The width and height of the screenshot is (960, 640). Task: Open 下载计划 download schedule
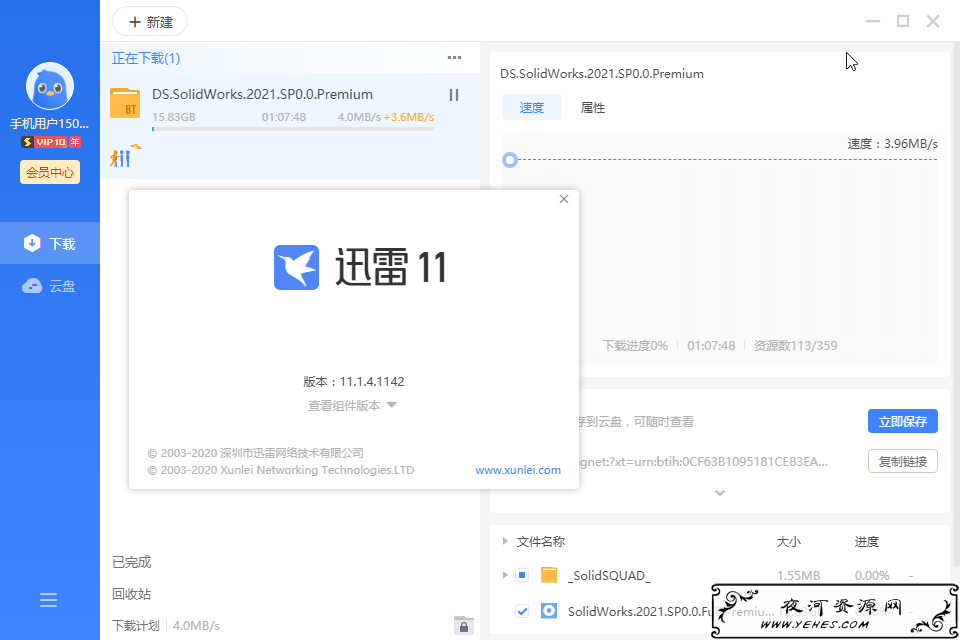point(135,625)
